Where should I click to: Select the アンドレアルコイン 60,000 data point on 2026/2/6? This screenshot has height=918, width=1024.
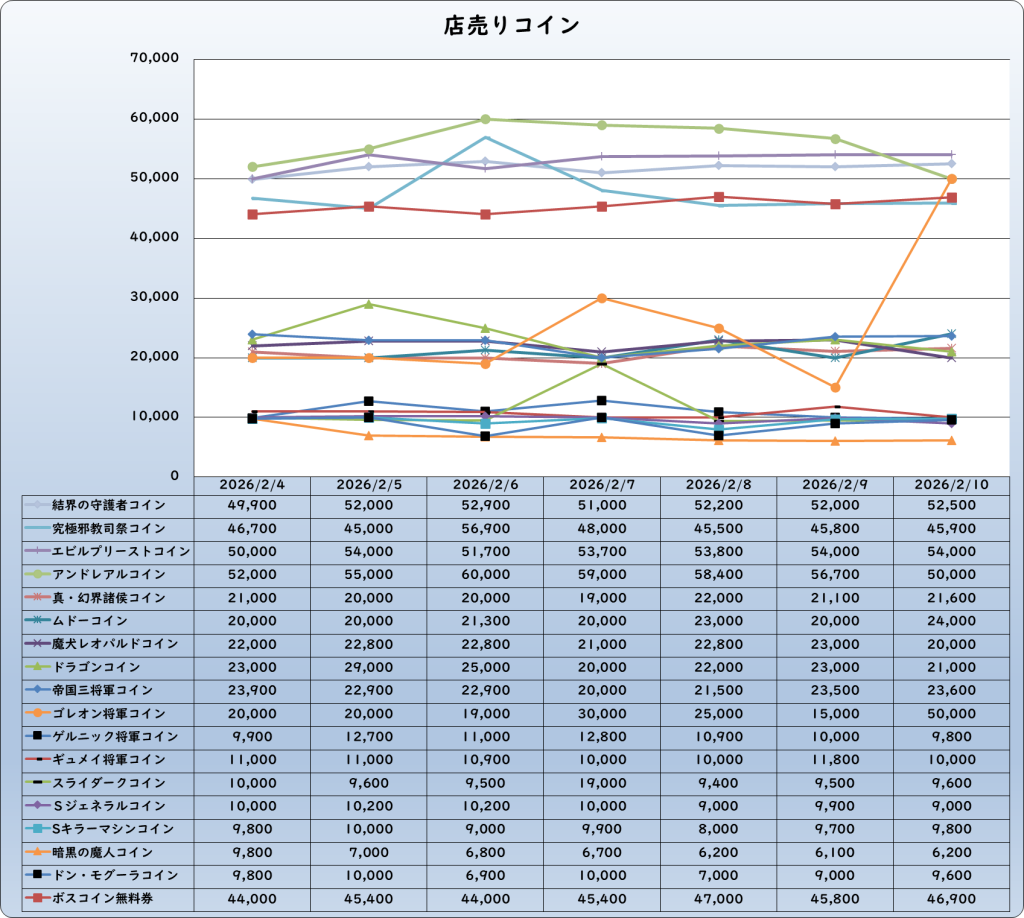click(x=485, y=119)
